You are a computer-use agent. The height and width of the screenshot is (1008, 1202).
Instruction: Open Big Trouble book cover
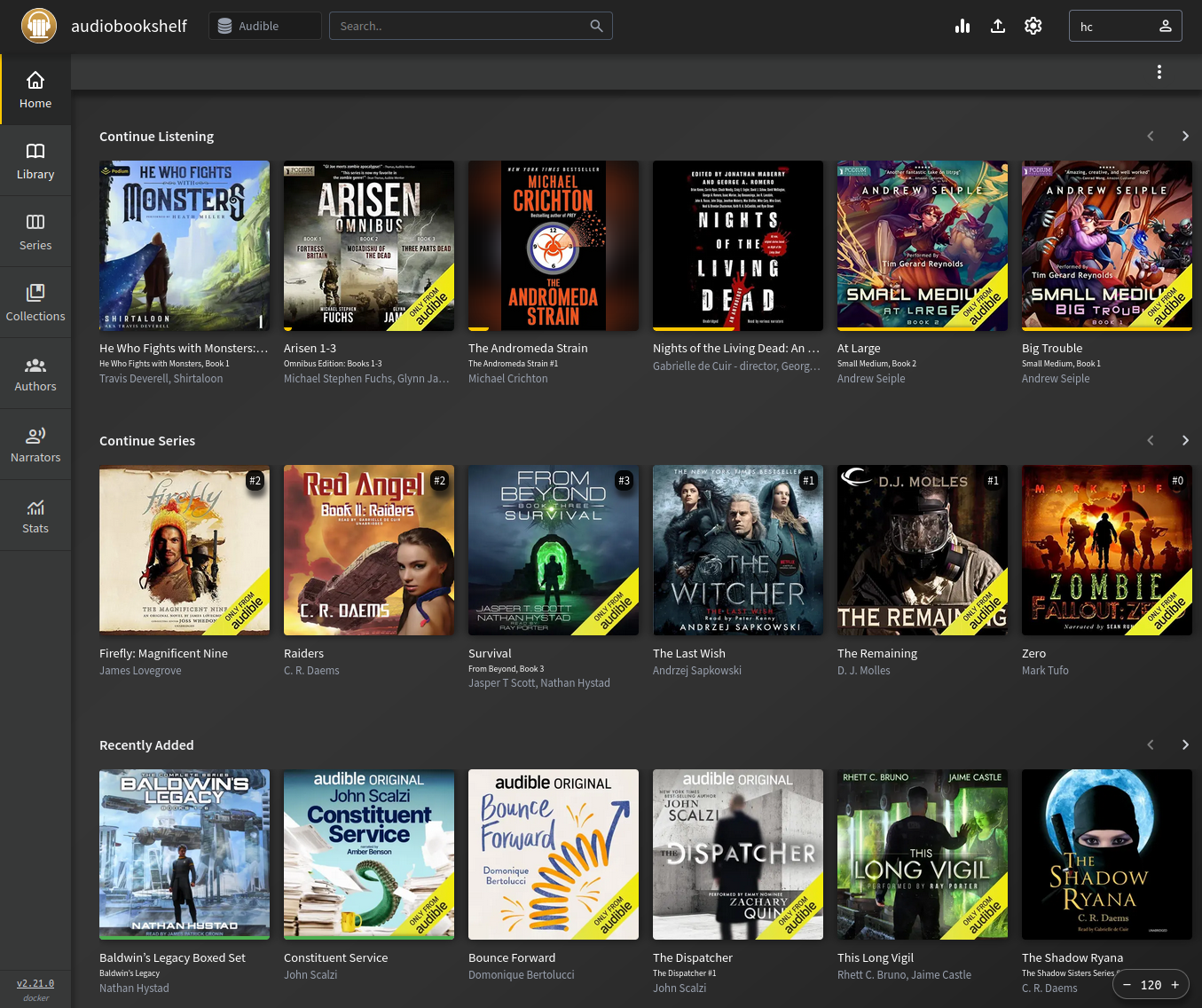coord(1107,246)
